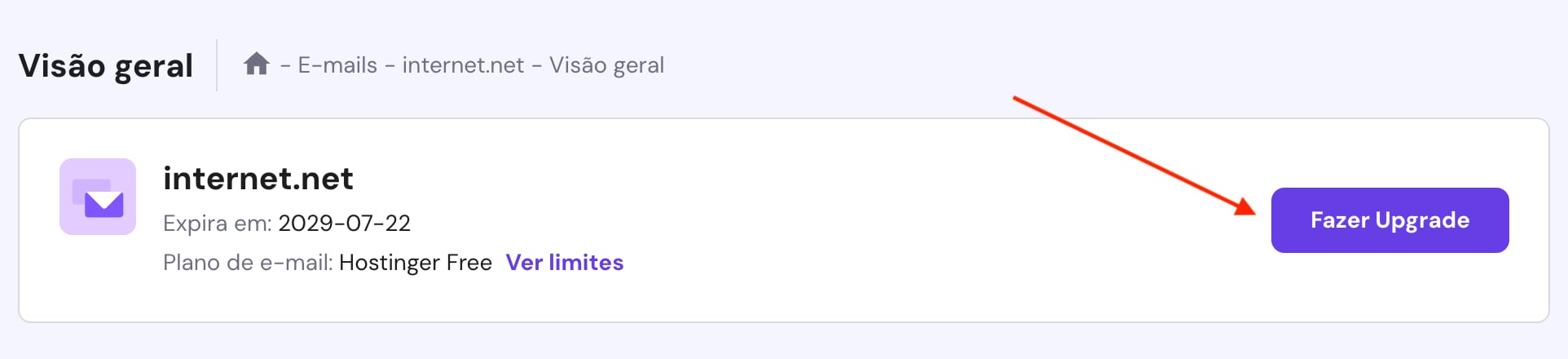Screen dimensions: 1568x359
Task: Click the bold Visão geral page heading
Action: click(106, 66)
